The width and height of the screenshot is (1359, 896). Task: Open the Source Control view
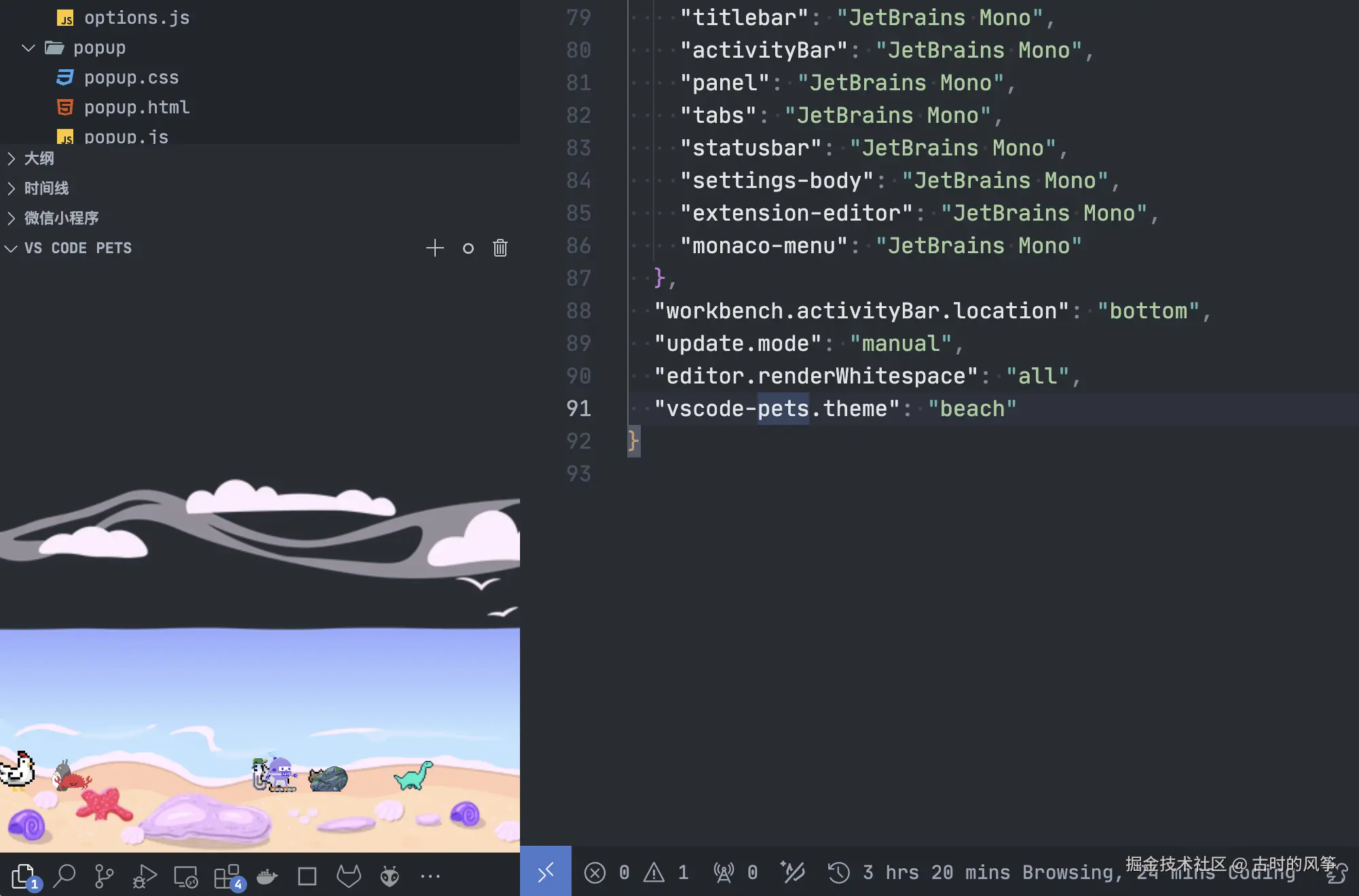pyautogui.click(x=104, y=876)
